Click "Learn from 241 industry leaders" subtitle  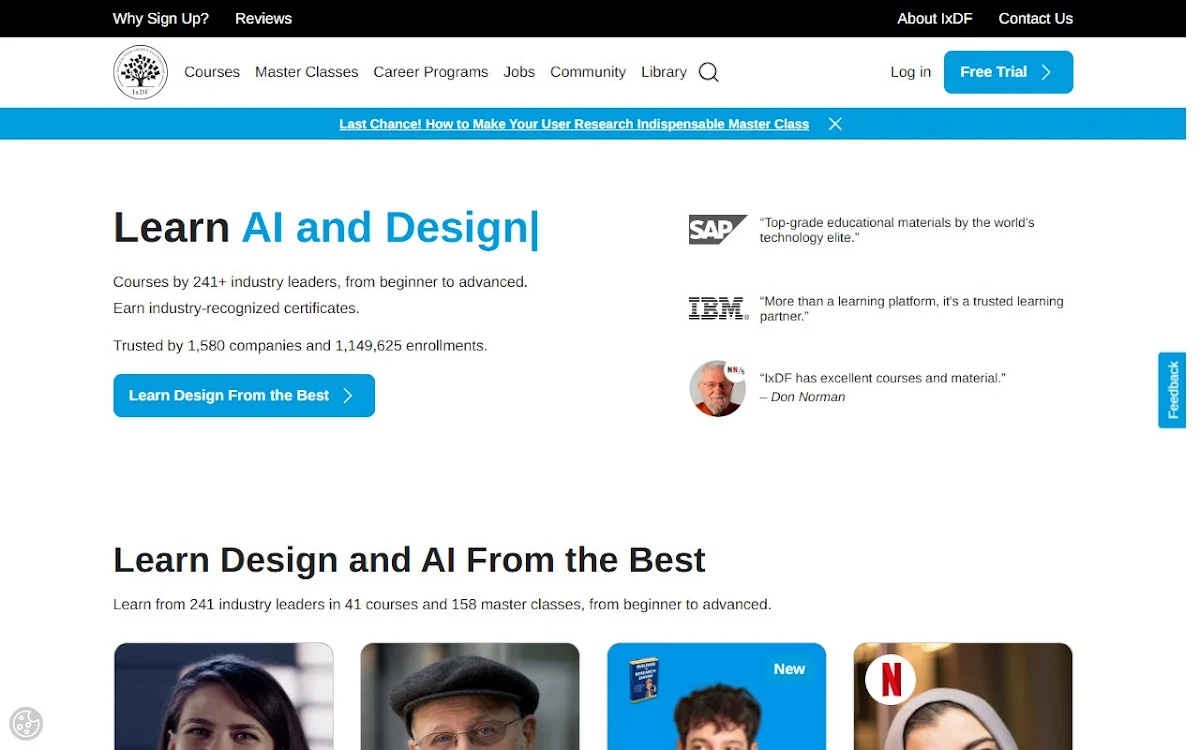point(442,605)
